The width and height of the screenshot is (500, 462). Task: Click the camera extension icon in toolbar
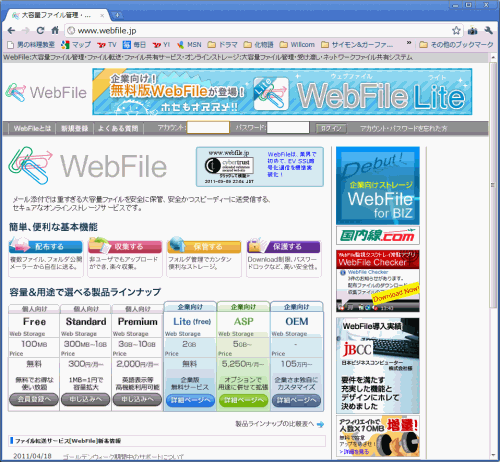(472, 31)
